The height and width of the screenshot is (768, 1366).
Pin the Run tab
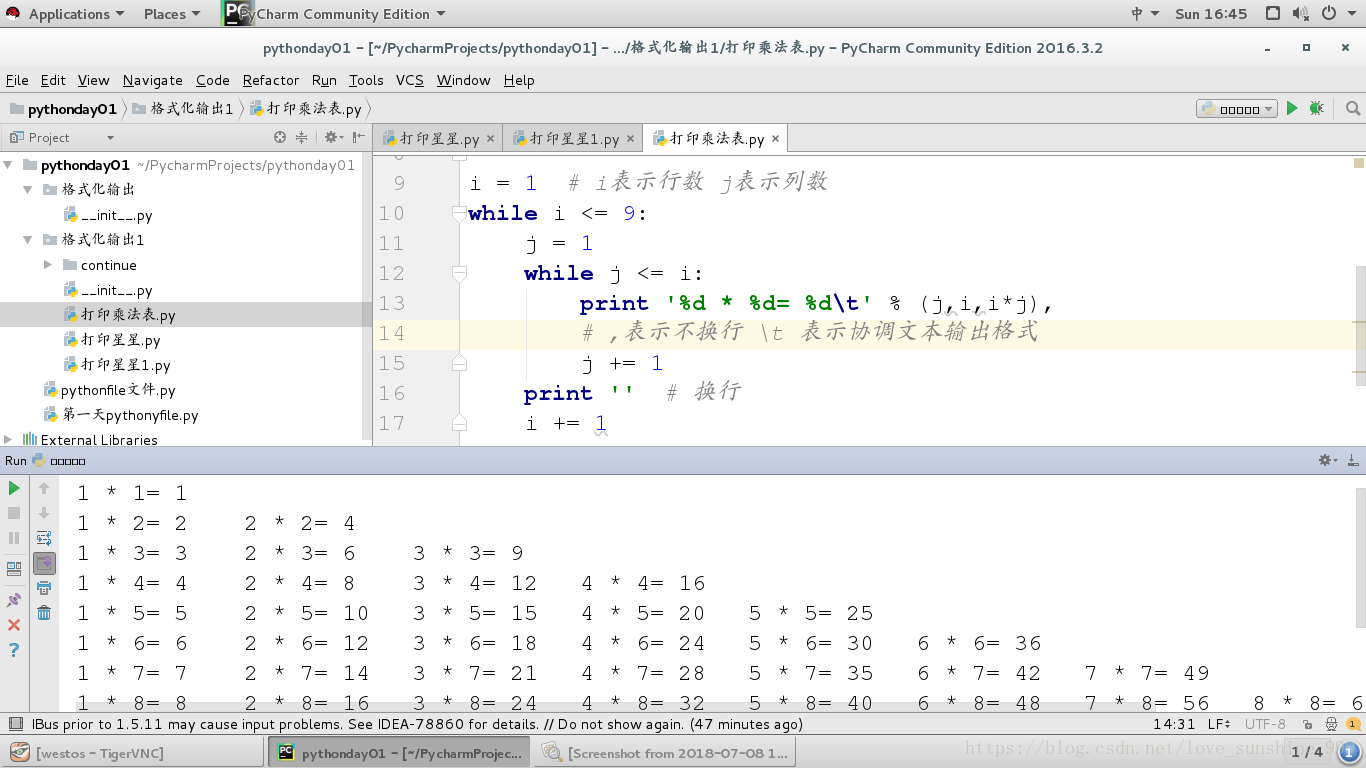(14, 600)
